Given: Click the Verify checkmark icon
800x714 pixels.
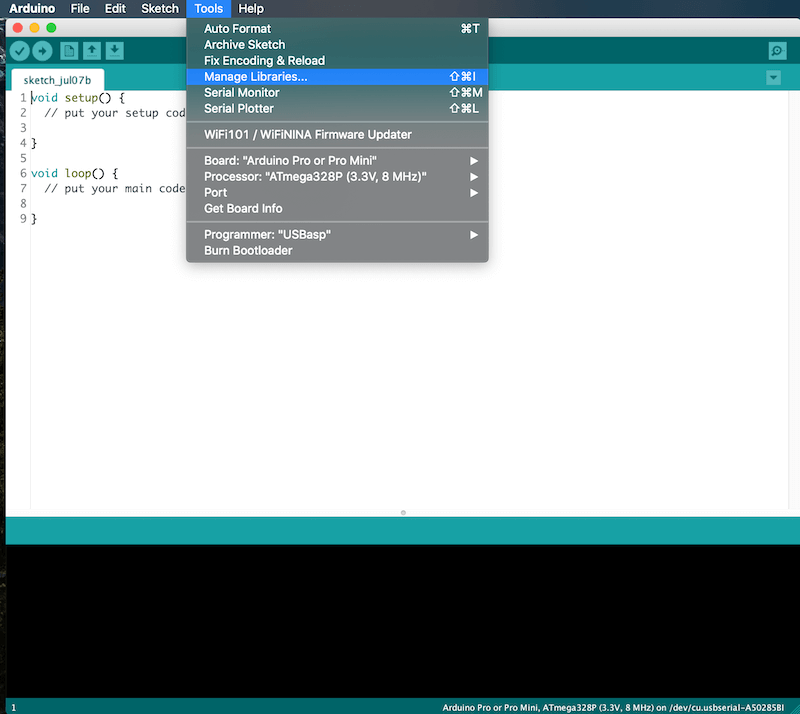Looking at the screenshot, I should pos(20,51).
